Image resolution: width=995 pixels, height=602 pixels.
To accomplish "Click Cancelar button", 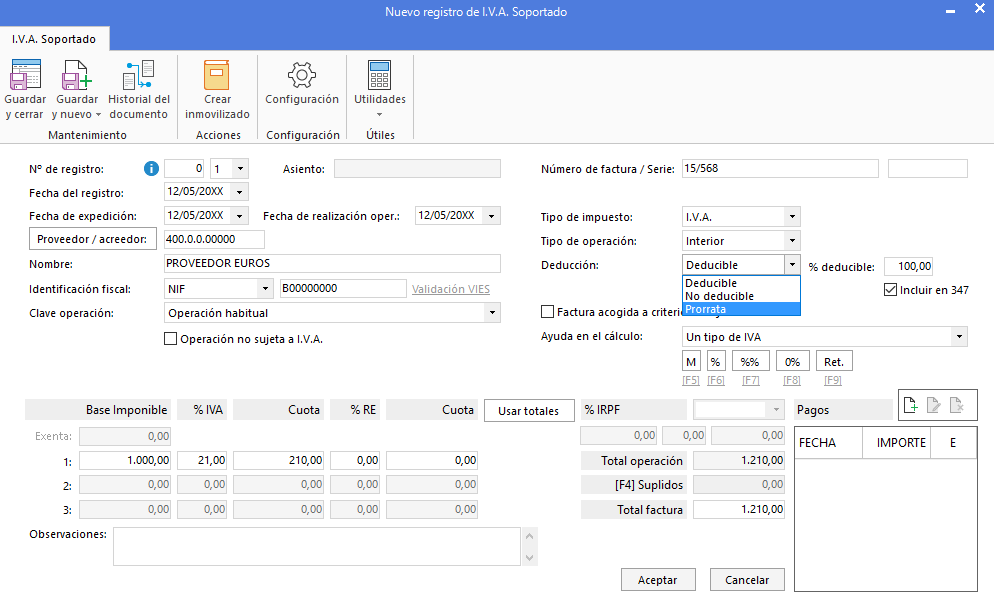I will [747, 580].
